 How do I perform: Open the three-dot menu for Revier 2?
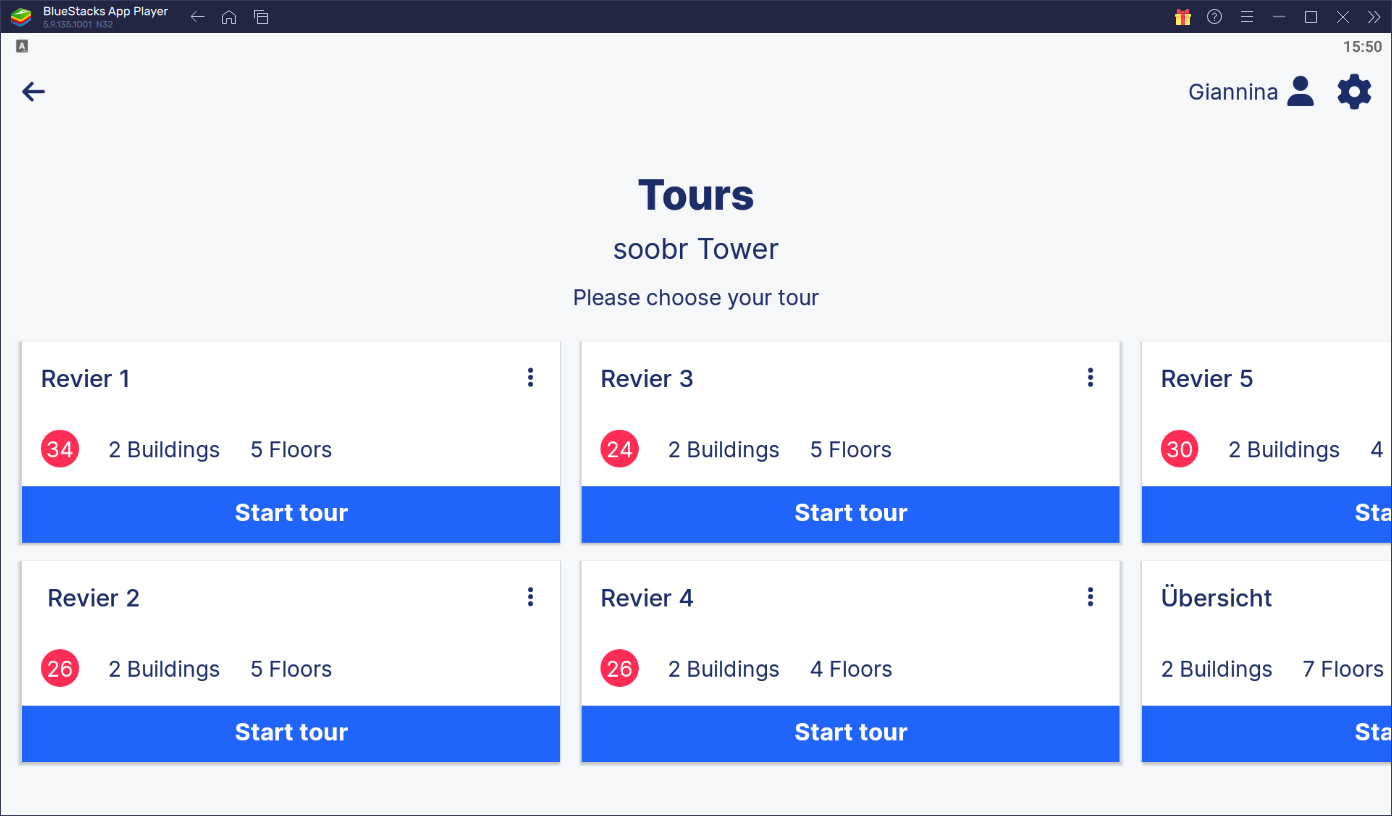(530, 597)
